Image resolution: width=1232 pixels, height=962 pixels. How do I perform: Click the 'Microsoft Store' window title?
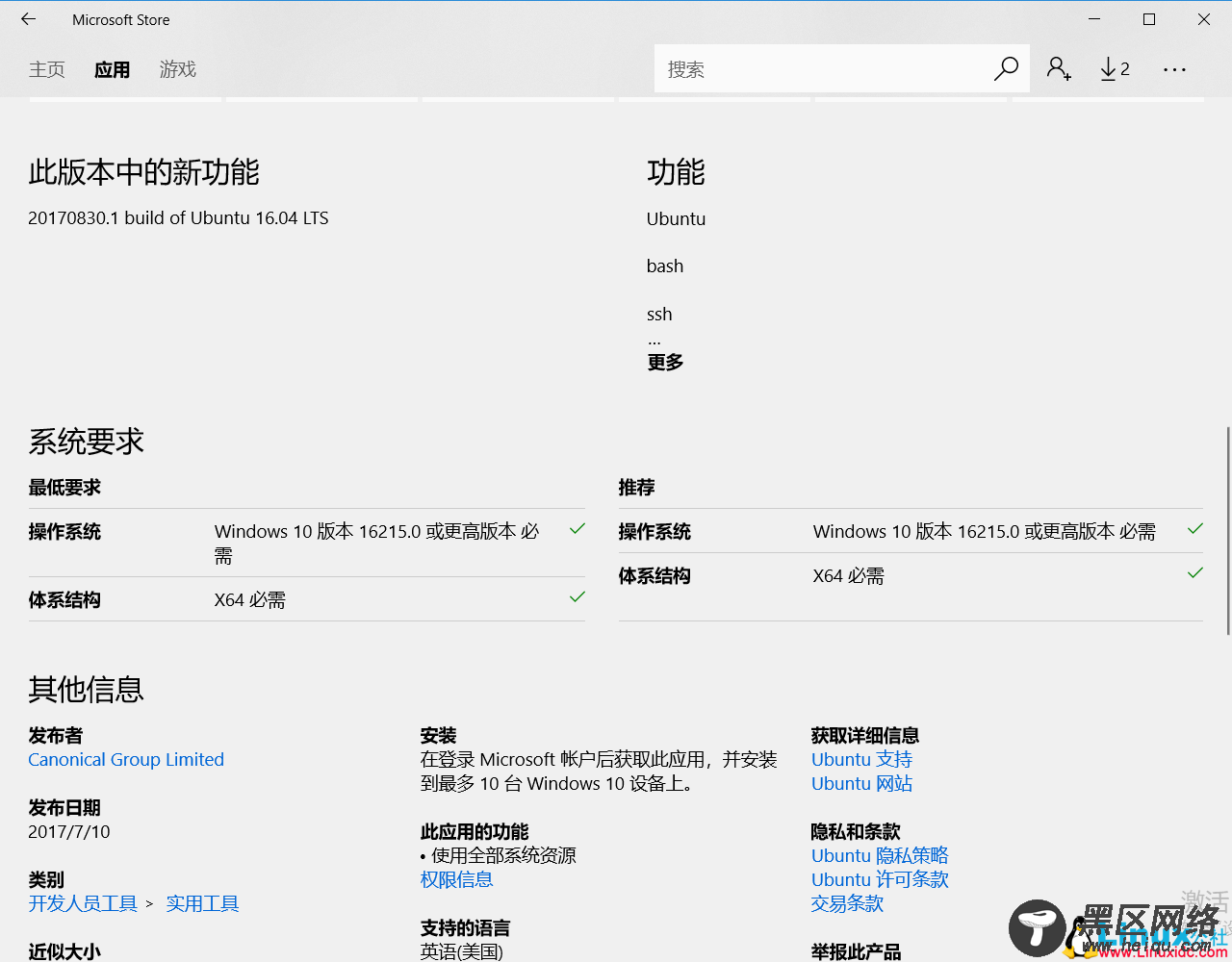(120, 20)
